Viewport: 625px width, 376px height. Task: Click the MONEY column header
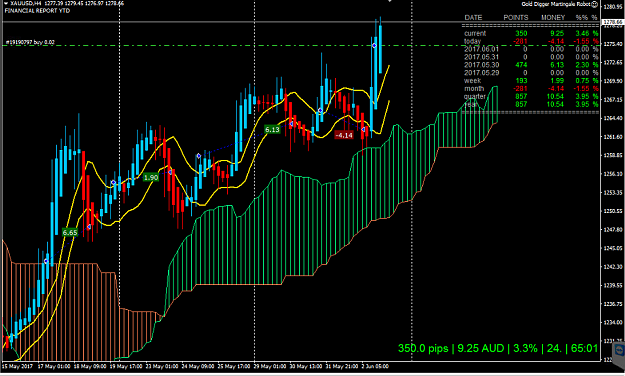[x=553, y=18]
